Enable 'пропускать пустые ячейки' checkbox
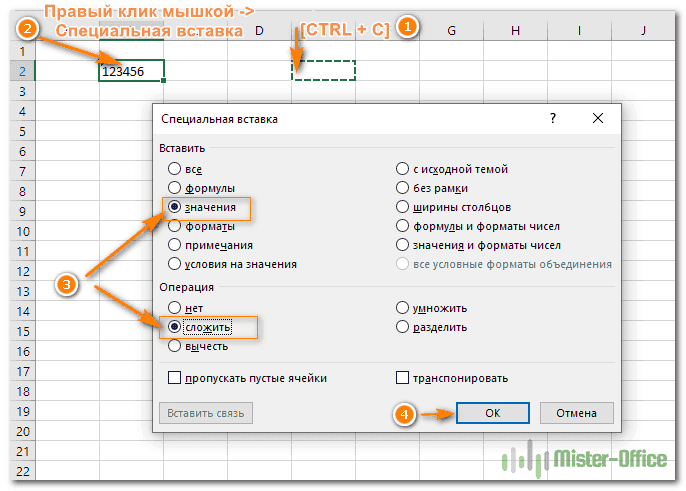The height and width of the screenshot is (491, 686). click(175, 378)
